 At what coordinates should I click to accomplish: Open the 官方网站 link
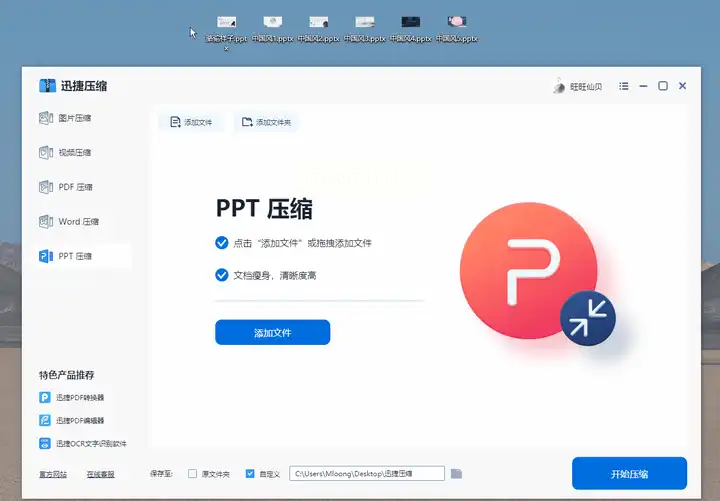(53, 474)
